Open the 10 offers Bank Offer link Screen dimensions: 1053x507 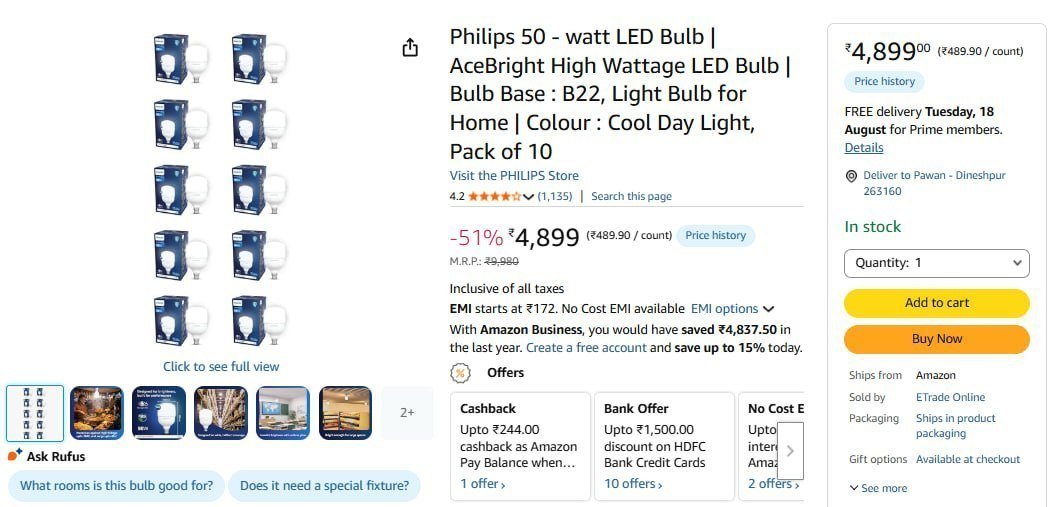pyautogui.click(x=633, y=483)
